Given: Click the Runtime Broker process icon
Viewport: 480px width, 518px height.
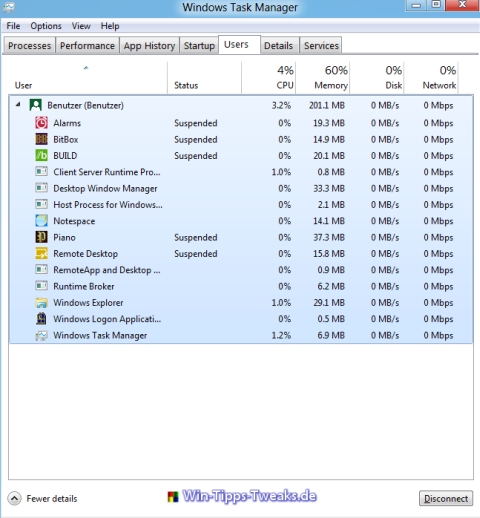Looking at the screenshot, I should tap(41, 286).
